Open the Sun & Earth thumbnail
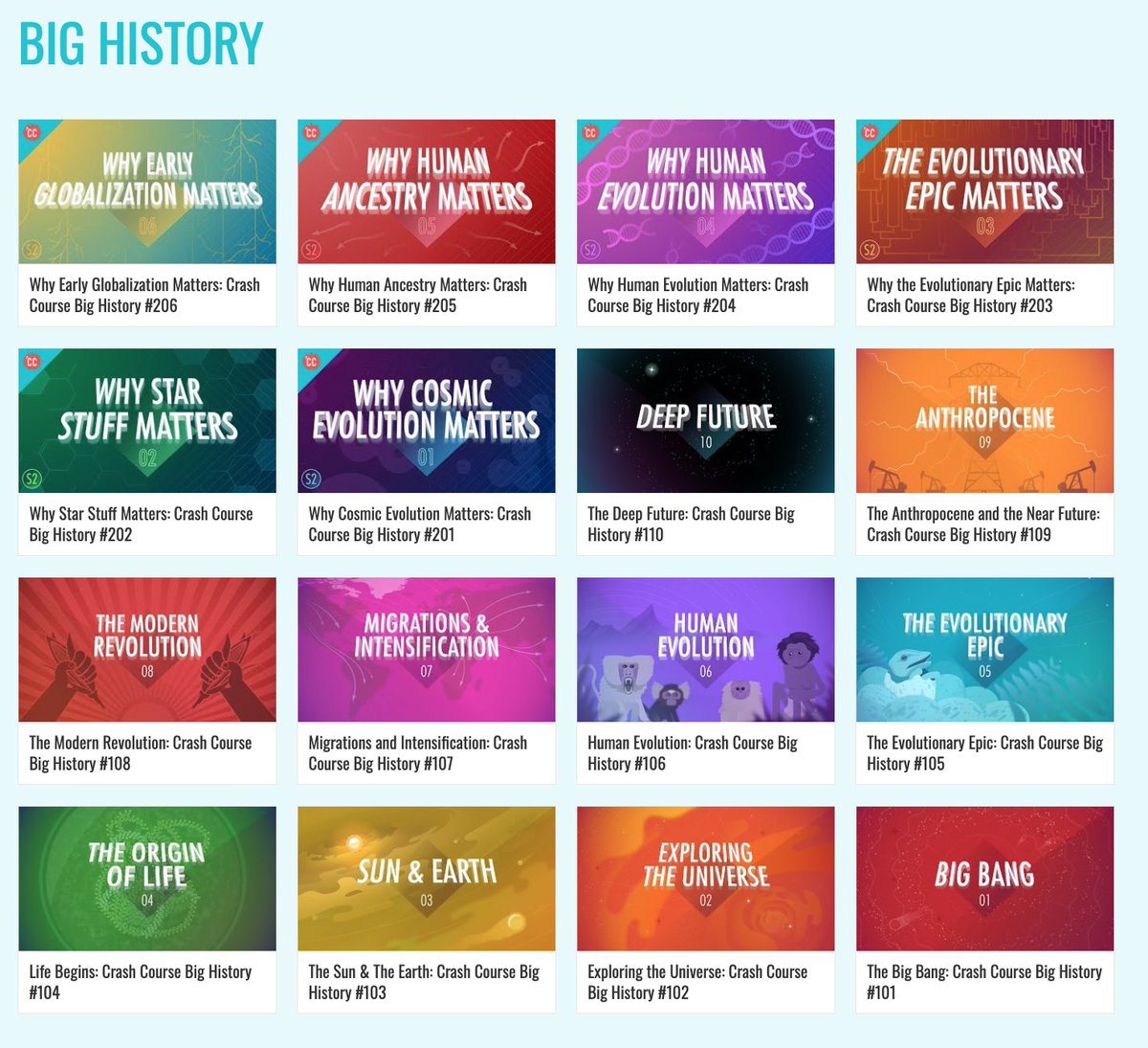This screenshot has height=1048, width=1148. coord(427,879)
